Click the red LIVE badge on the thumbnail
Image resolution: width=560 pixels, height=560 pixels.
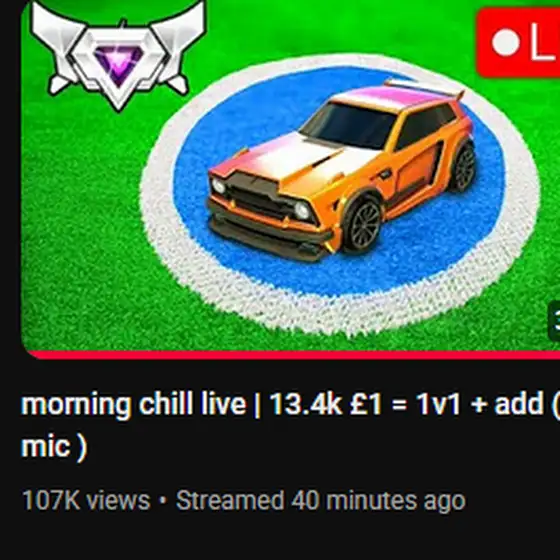pos(518,43)
